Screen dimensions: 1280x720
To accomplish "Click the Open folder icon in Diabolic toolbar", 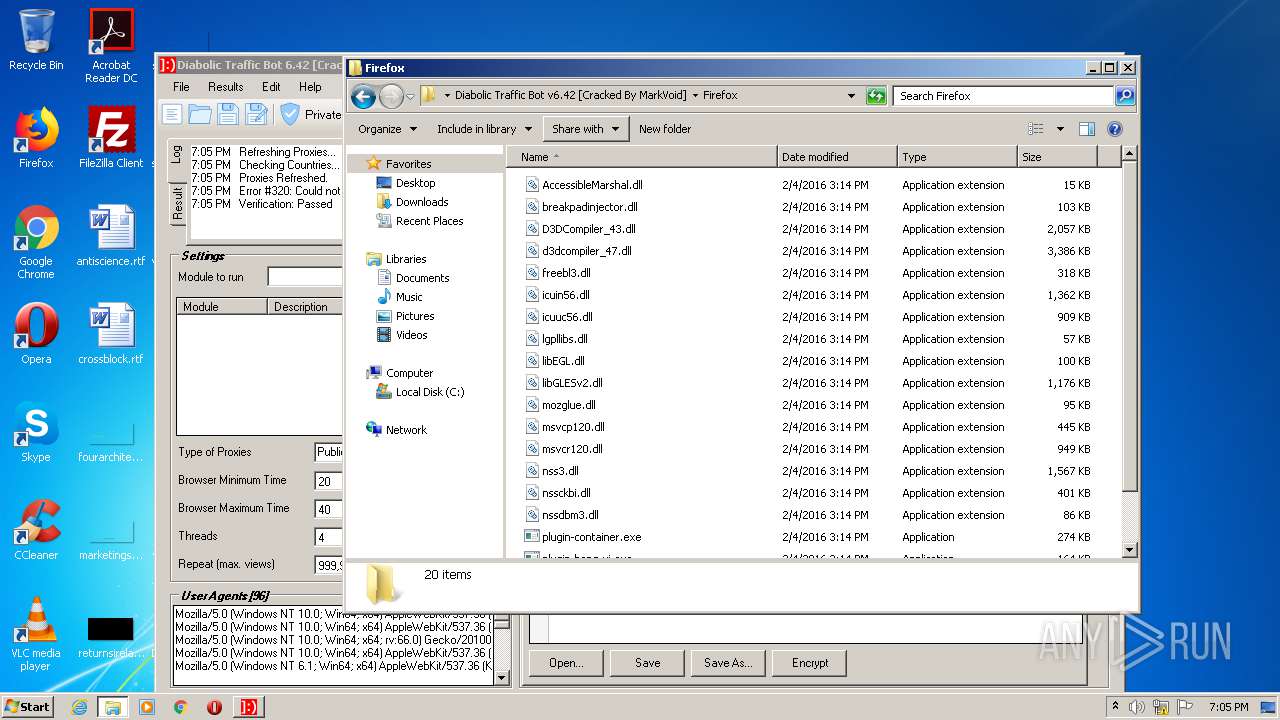I will click(x=200, y=114).
